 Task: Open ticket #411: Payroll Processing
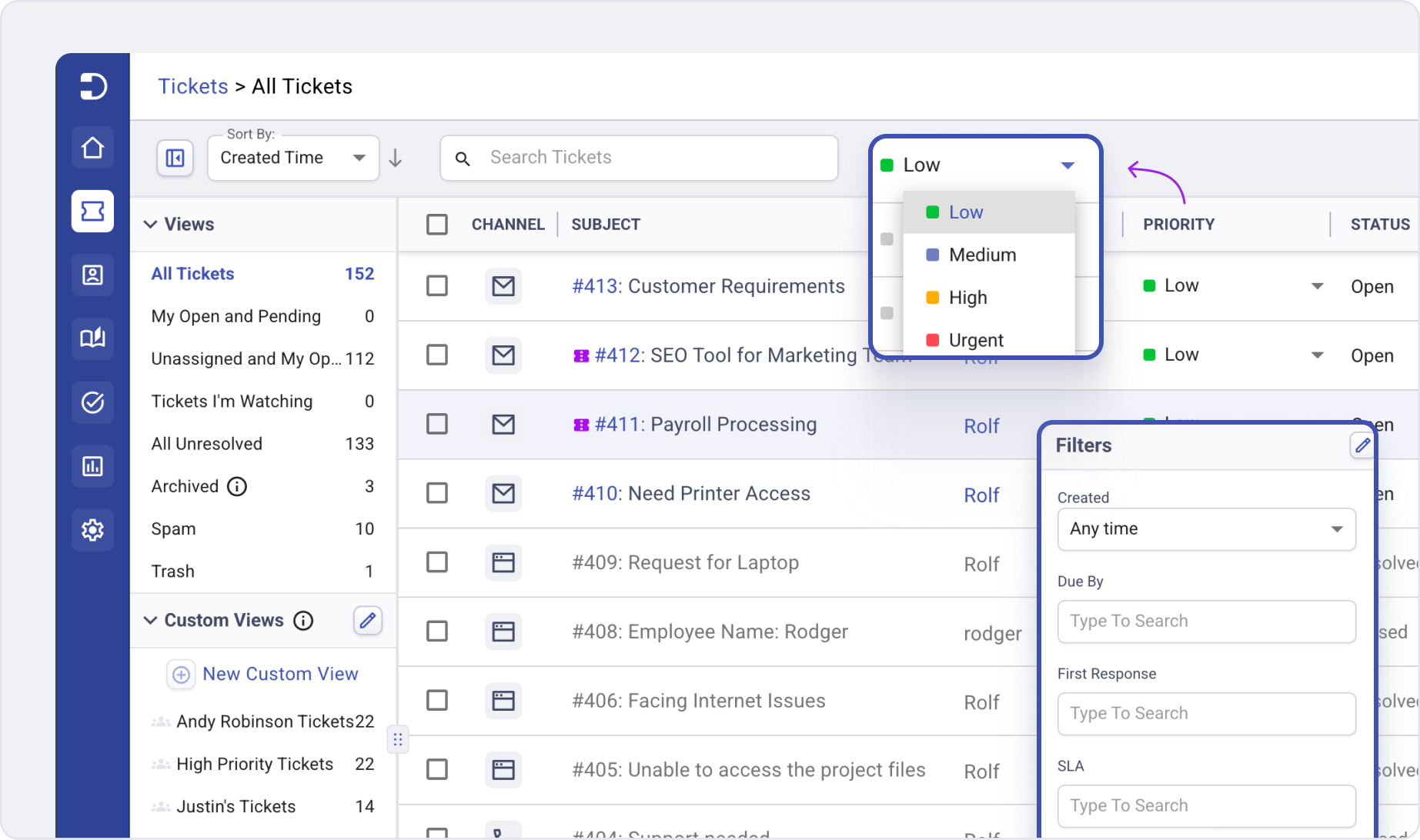click(705, 425)
